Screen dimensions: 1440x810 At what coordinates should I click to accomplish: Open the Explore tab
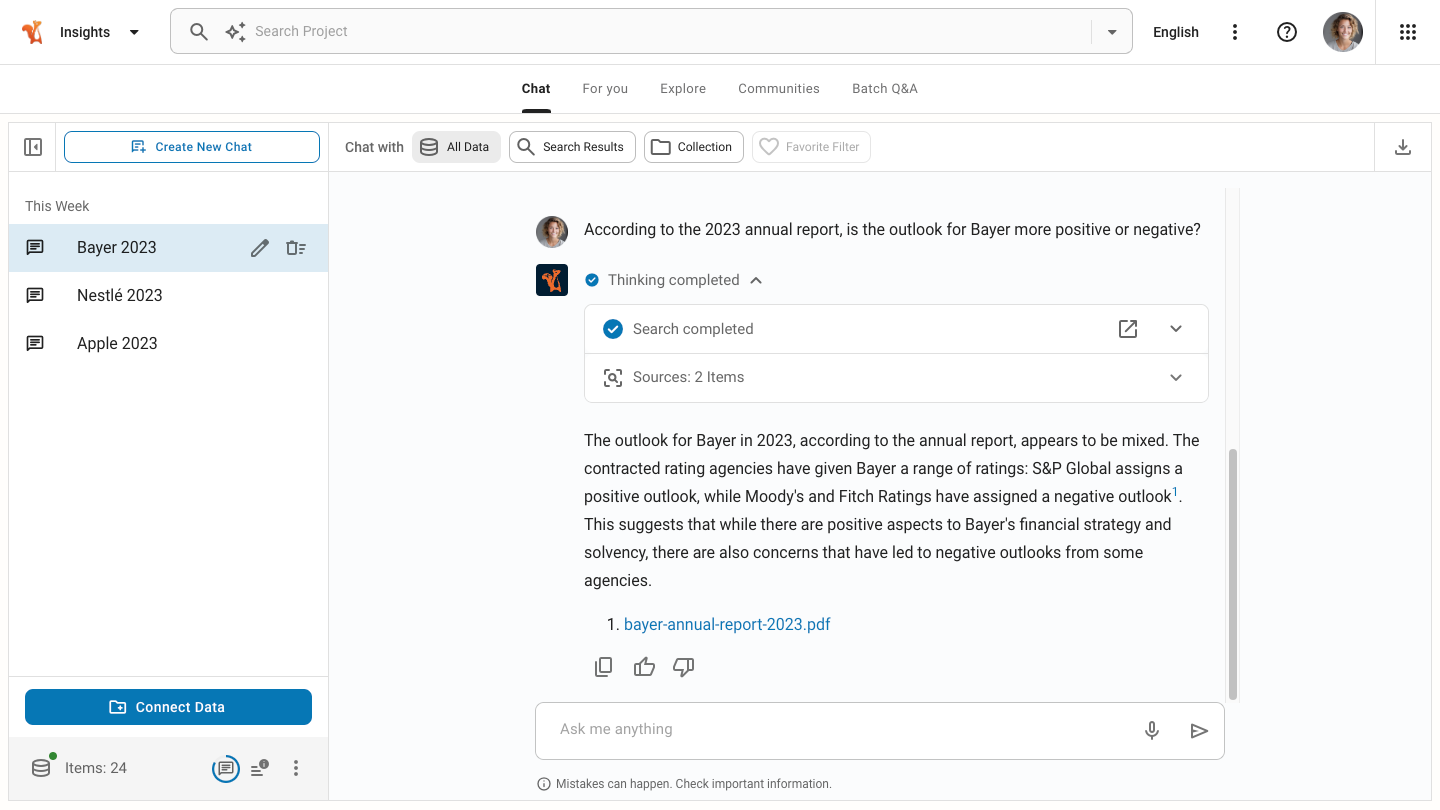683,89
